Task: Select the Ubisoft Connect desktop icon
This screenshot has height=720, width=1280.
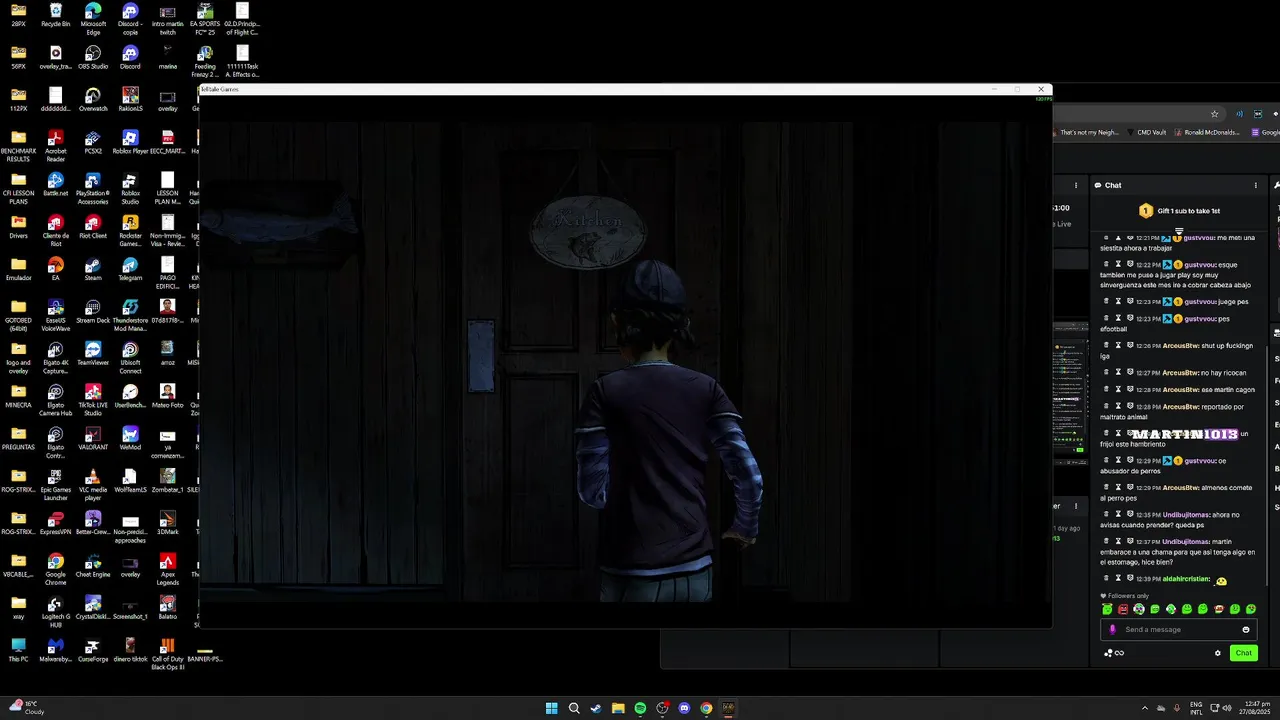Action: pos(130,358)
